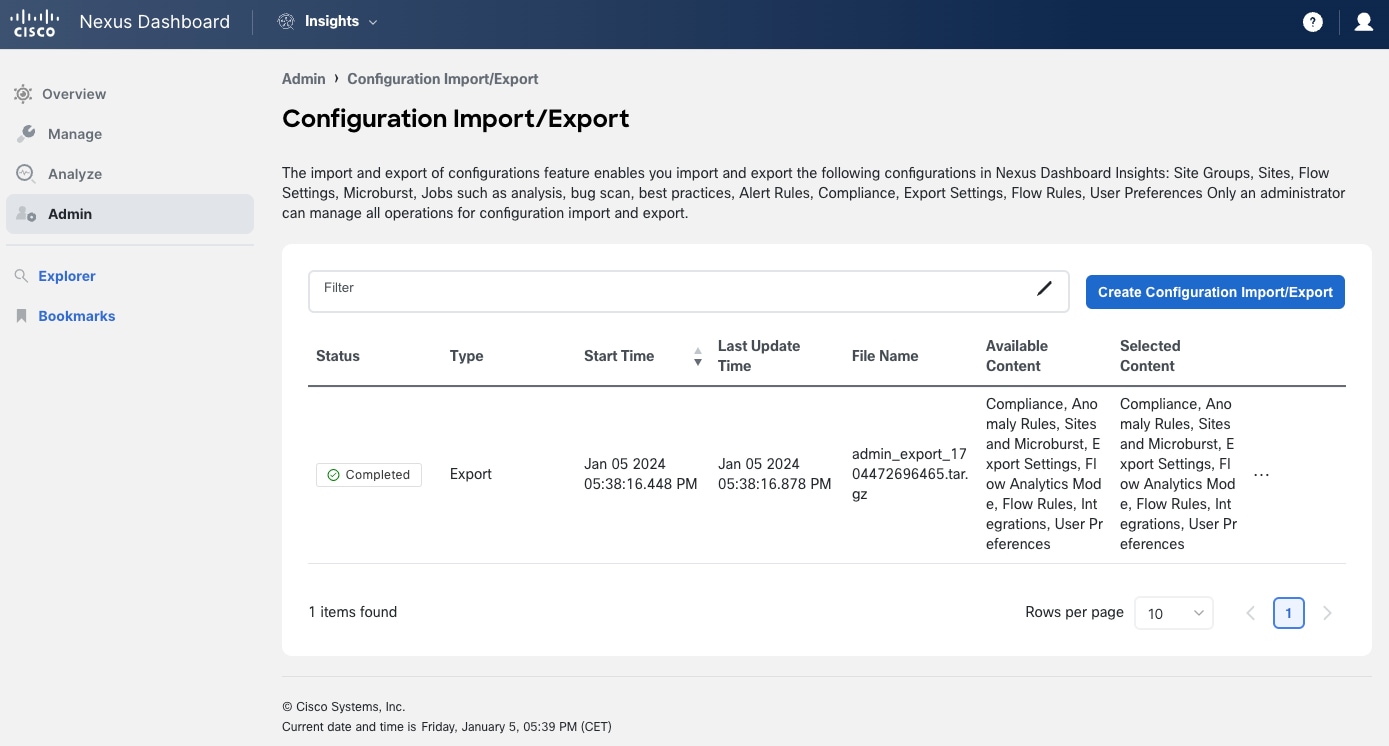
Task: Click start time 05:38:16.448 PM cell
Action: [641, 474]
